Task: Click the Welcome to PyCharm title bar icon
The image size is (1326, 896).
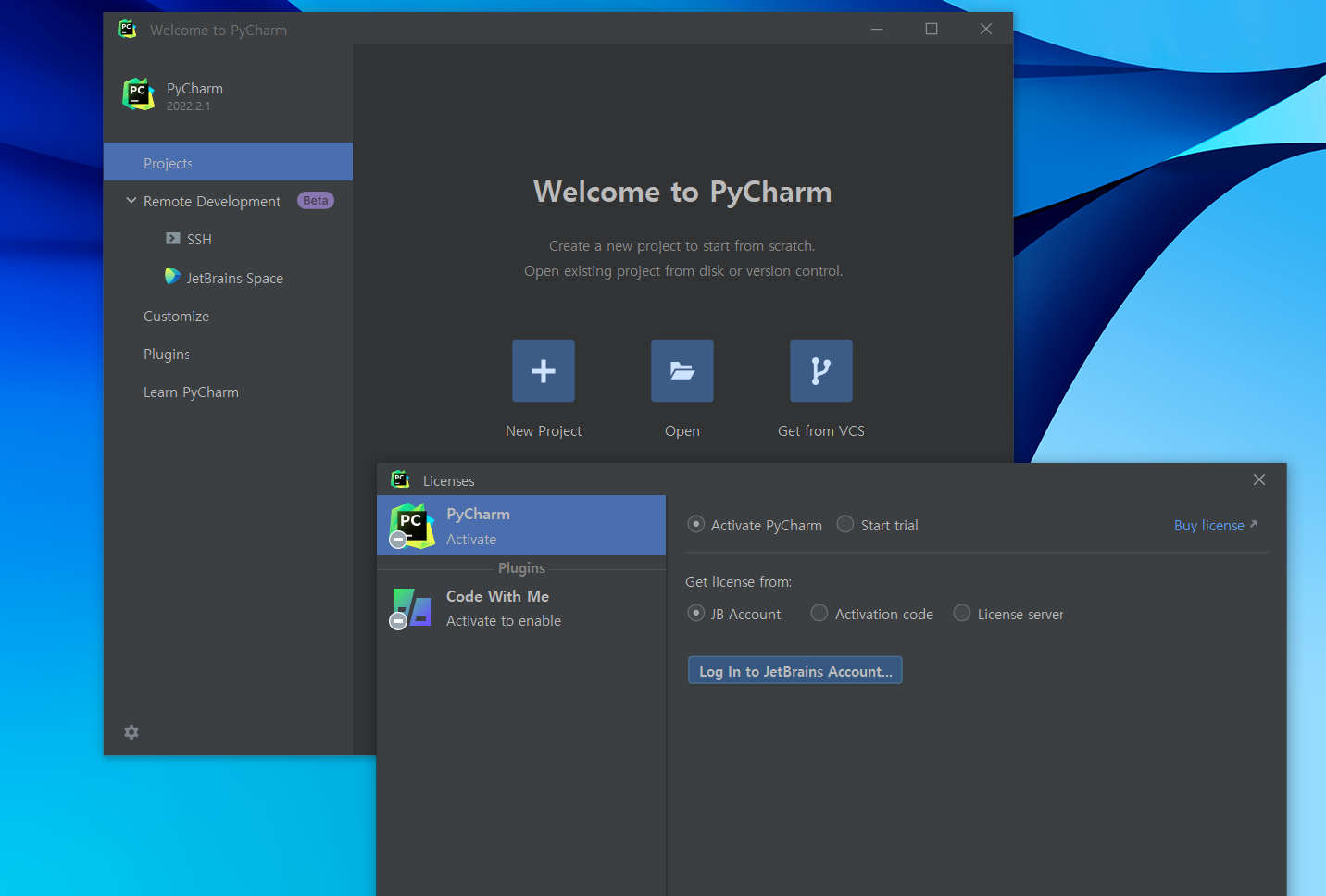Action: pyautogui.click(x=127, y=30)
